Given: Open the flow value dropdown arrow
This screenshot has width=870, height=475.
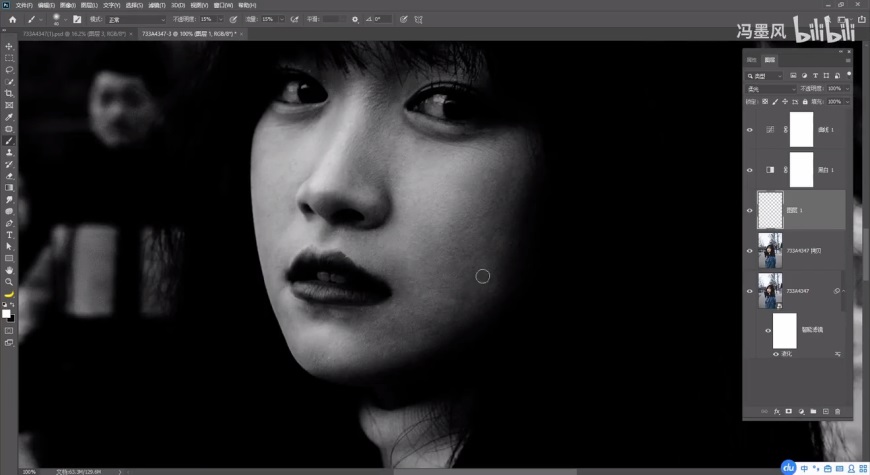Looking at the screenshot, I should [282, 19].
